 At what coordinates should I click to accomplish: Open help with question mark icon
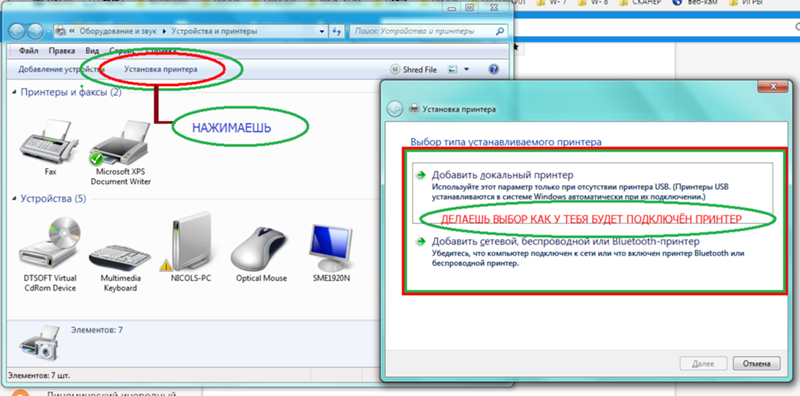click(493, 69)
